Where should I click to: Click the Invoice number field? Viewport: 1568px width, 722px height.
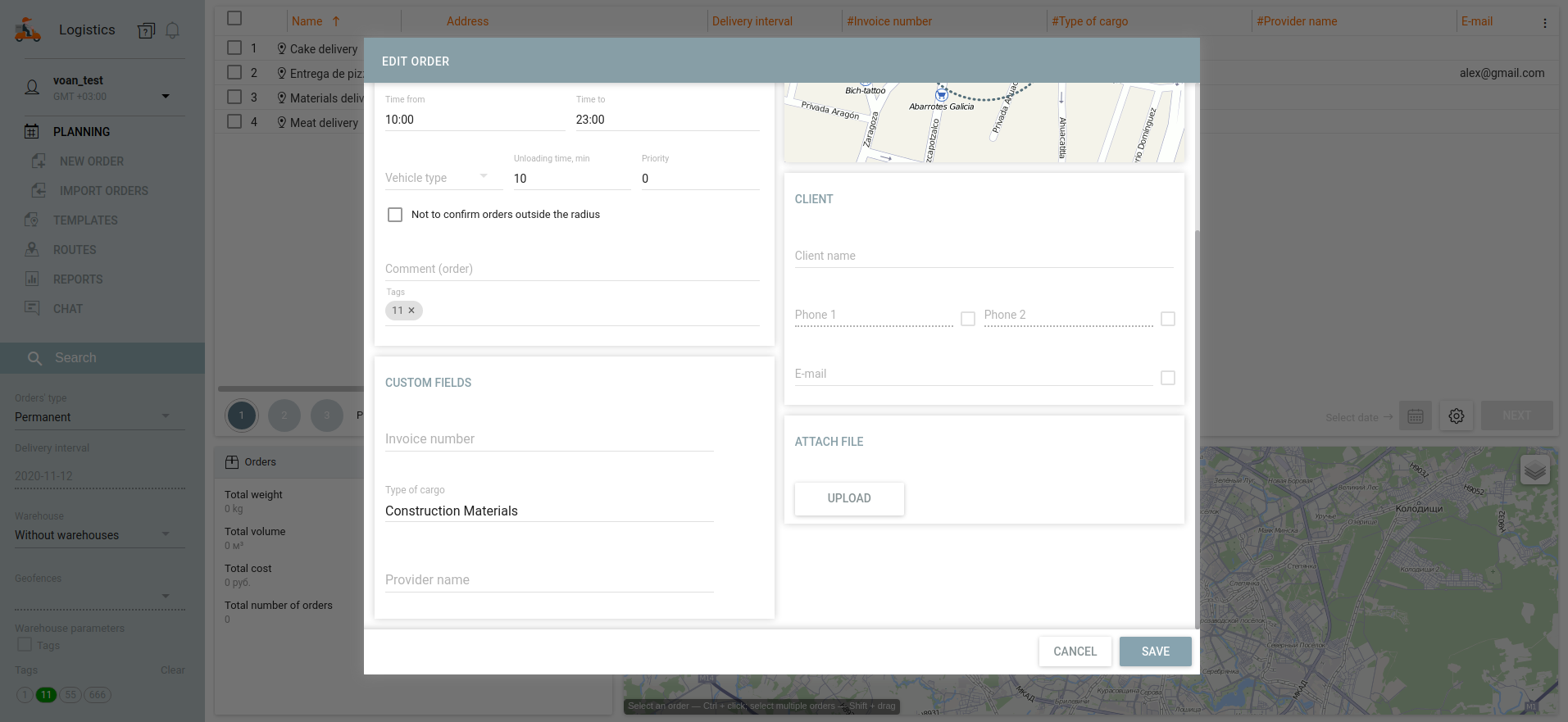pos(549,439)
